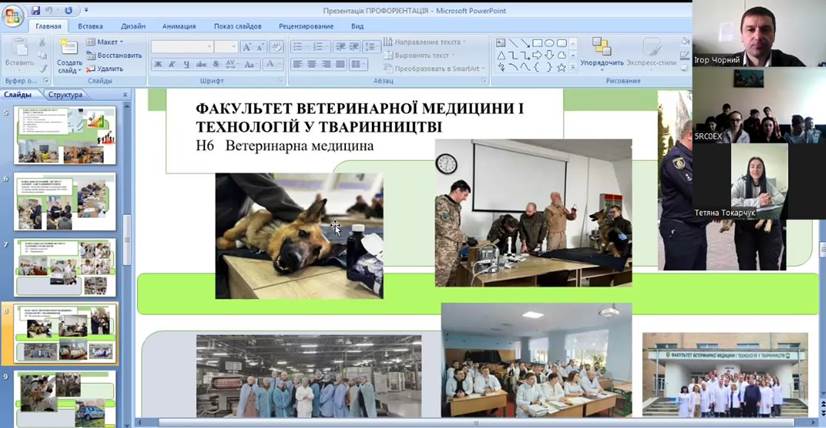
Task: Click the Arrange (Упорядочить) icon
Action: coord(601,46)
